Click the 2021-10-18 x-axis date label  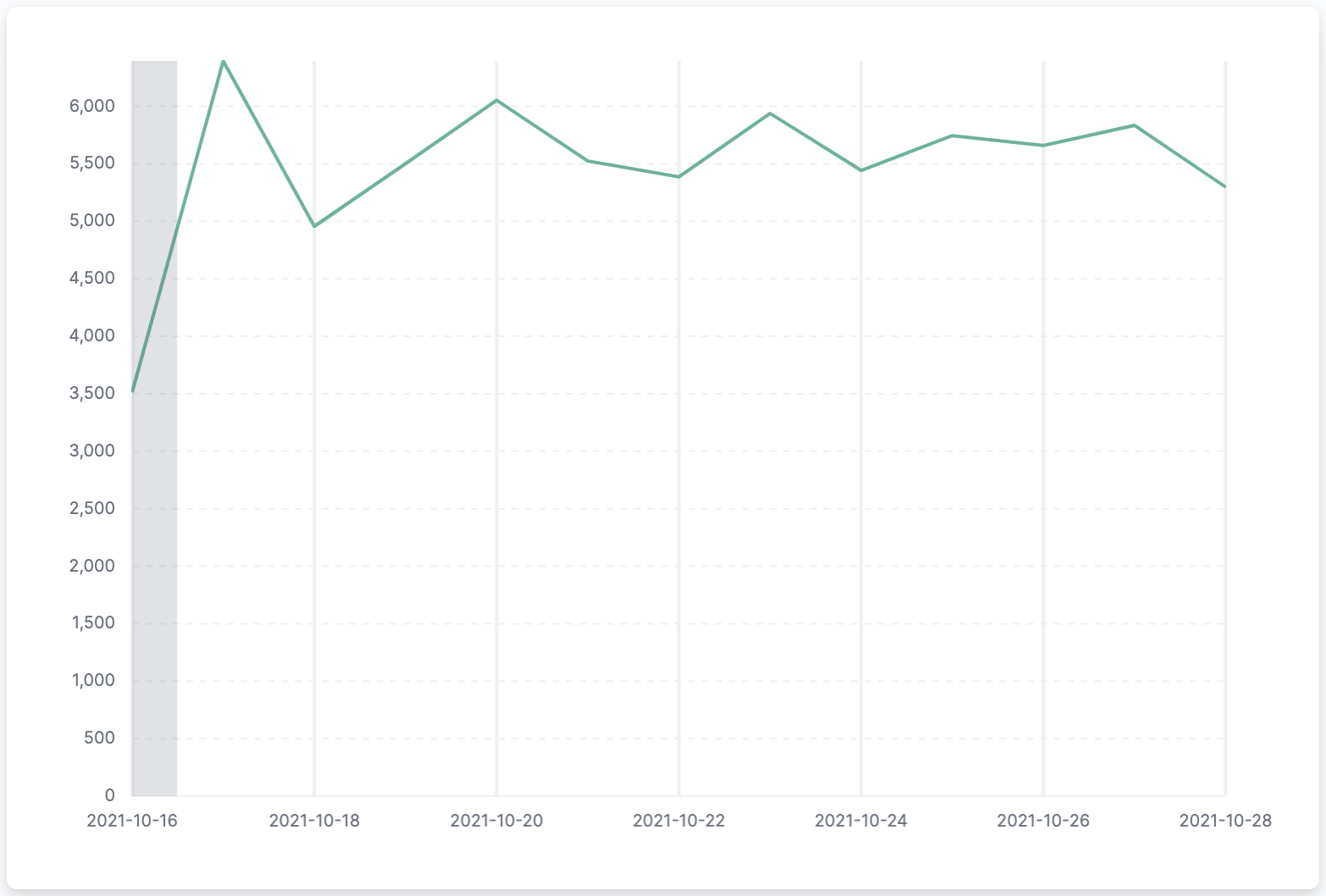[314, 821]
